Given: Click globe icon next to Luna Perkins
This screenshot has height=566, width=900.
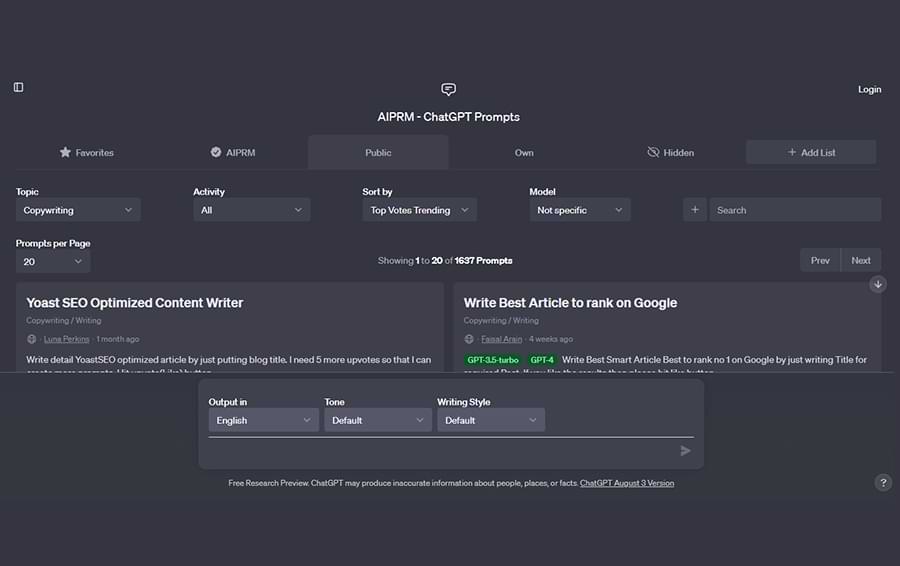Looking at the screenshot, I should [32, 339].
